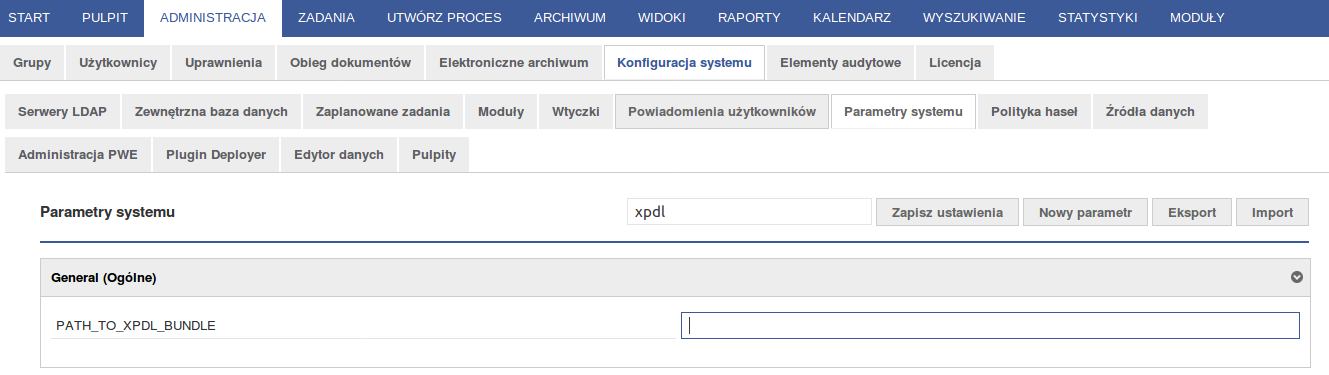Viewport: 1329px width, 375px height.
Task: Collapse the General (Ogólne) section arrow
Action: click(1297, 277)
